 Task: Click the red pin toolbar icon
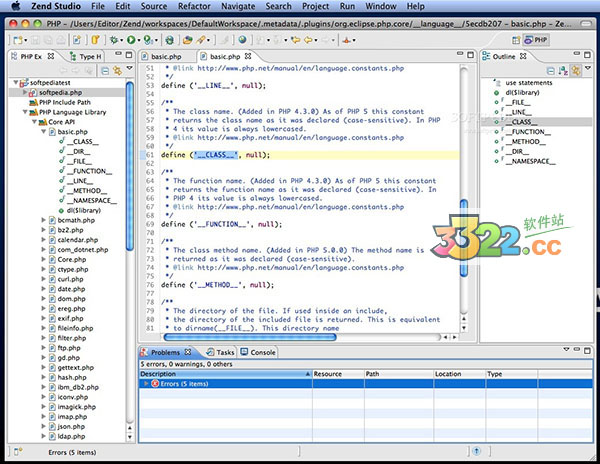click(x=347, y=40)
